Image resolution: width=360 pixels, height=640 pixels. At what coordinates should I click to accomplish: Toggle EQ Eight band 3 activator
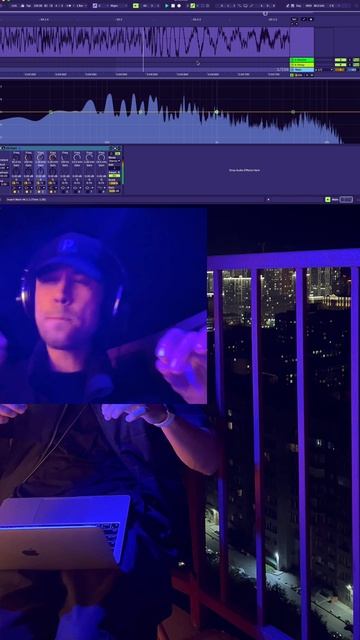tap(38, 192)
